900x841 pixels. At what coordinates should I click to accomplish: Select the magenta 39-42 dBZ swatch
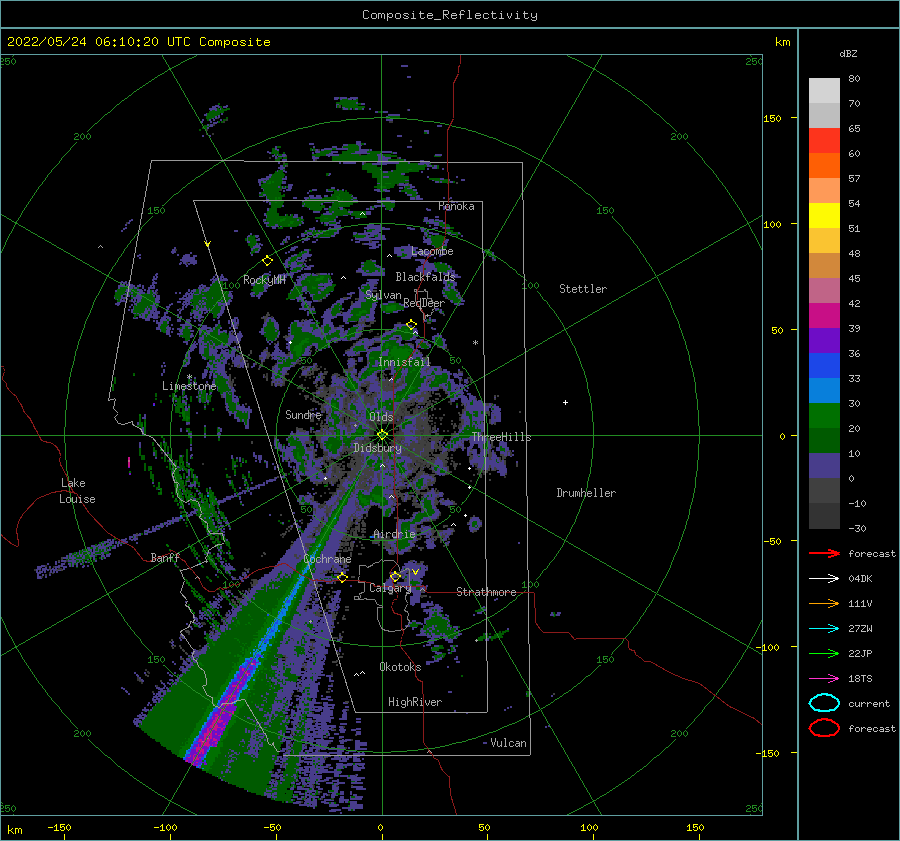tap(824, 316)
